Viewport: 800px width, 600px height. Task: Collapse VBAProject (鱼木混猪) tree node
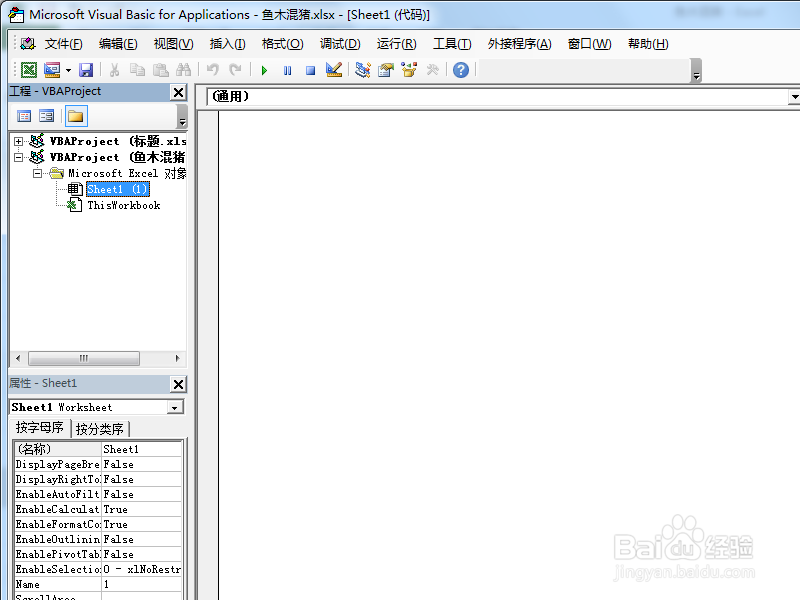pos(19,157)
